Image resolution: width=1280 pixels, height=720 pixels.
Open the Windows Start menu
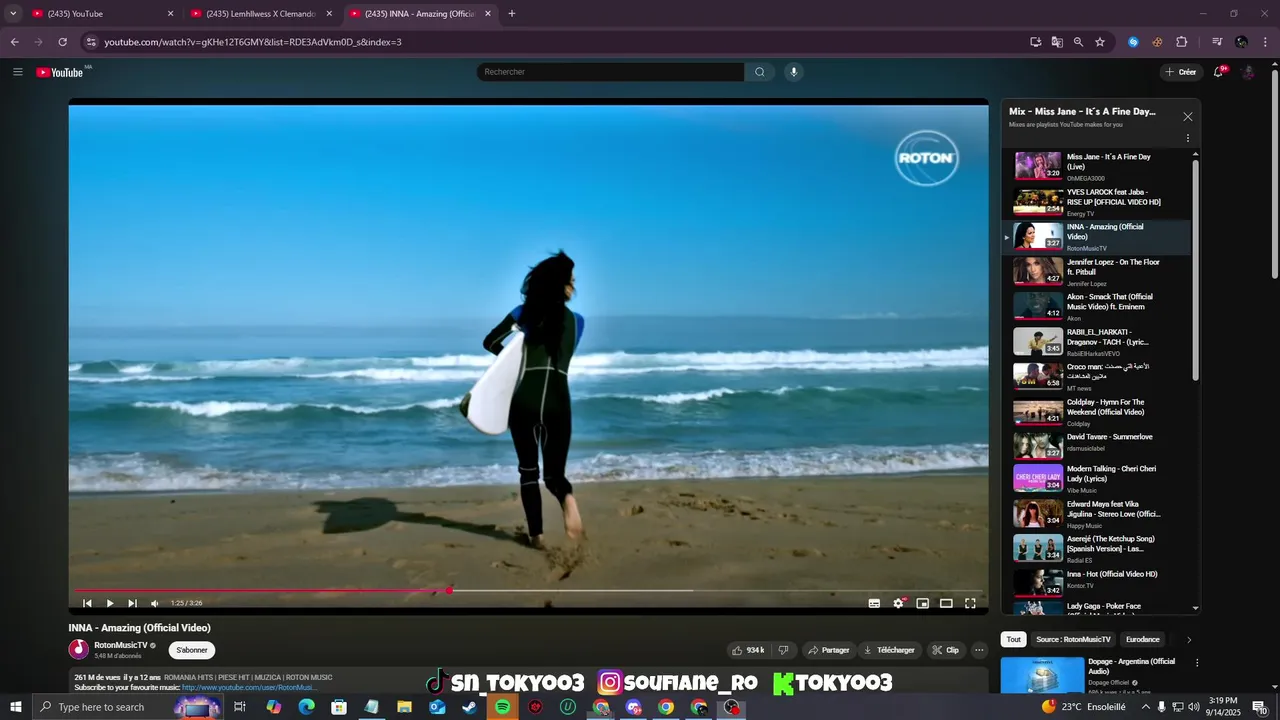tap(15, 707)
